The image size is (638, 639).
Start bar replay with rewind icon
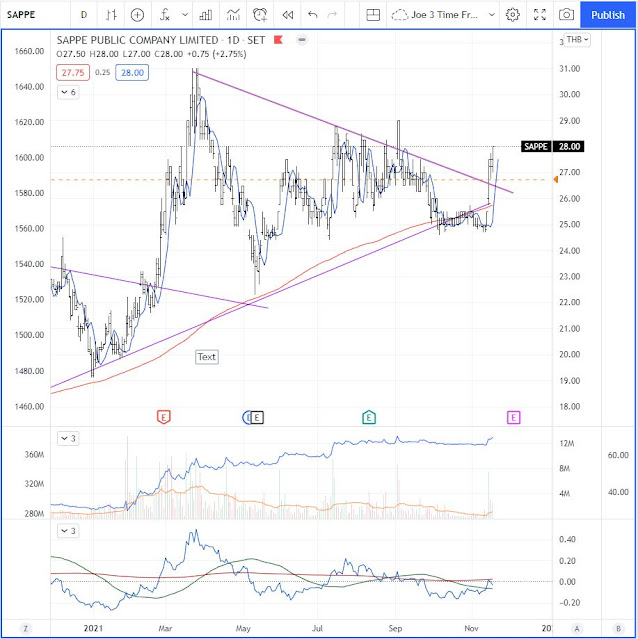[288, 15]
